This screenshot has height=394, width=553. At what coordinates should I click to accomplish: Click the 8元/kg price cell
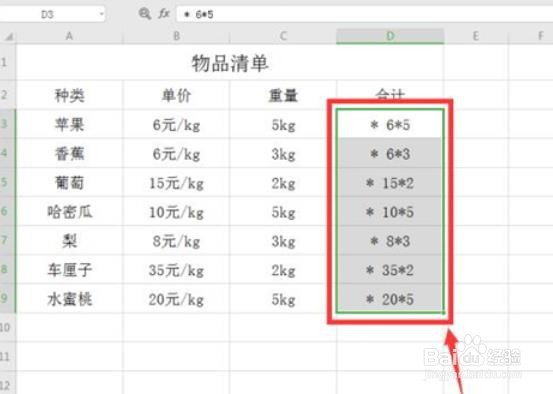176,241
